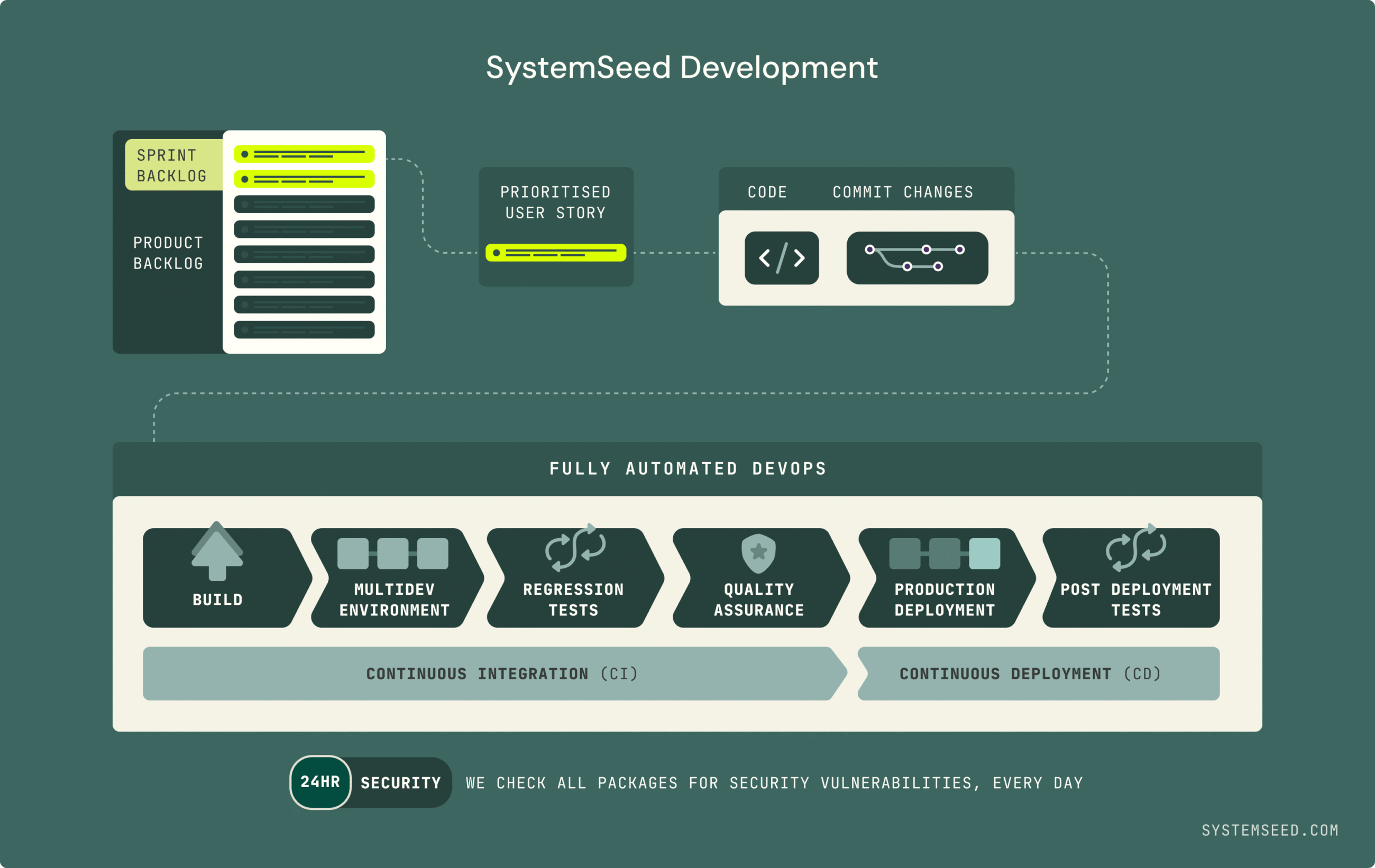Open the SYSTEMSEED.COM link

1270,830
